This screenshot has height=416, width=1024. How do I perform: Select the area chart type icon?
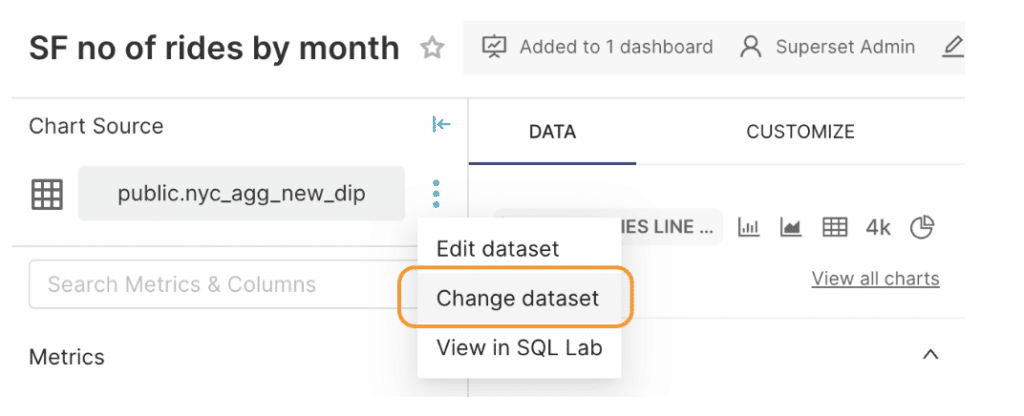791,227
